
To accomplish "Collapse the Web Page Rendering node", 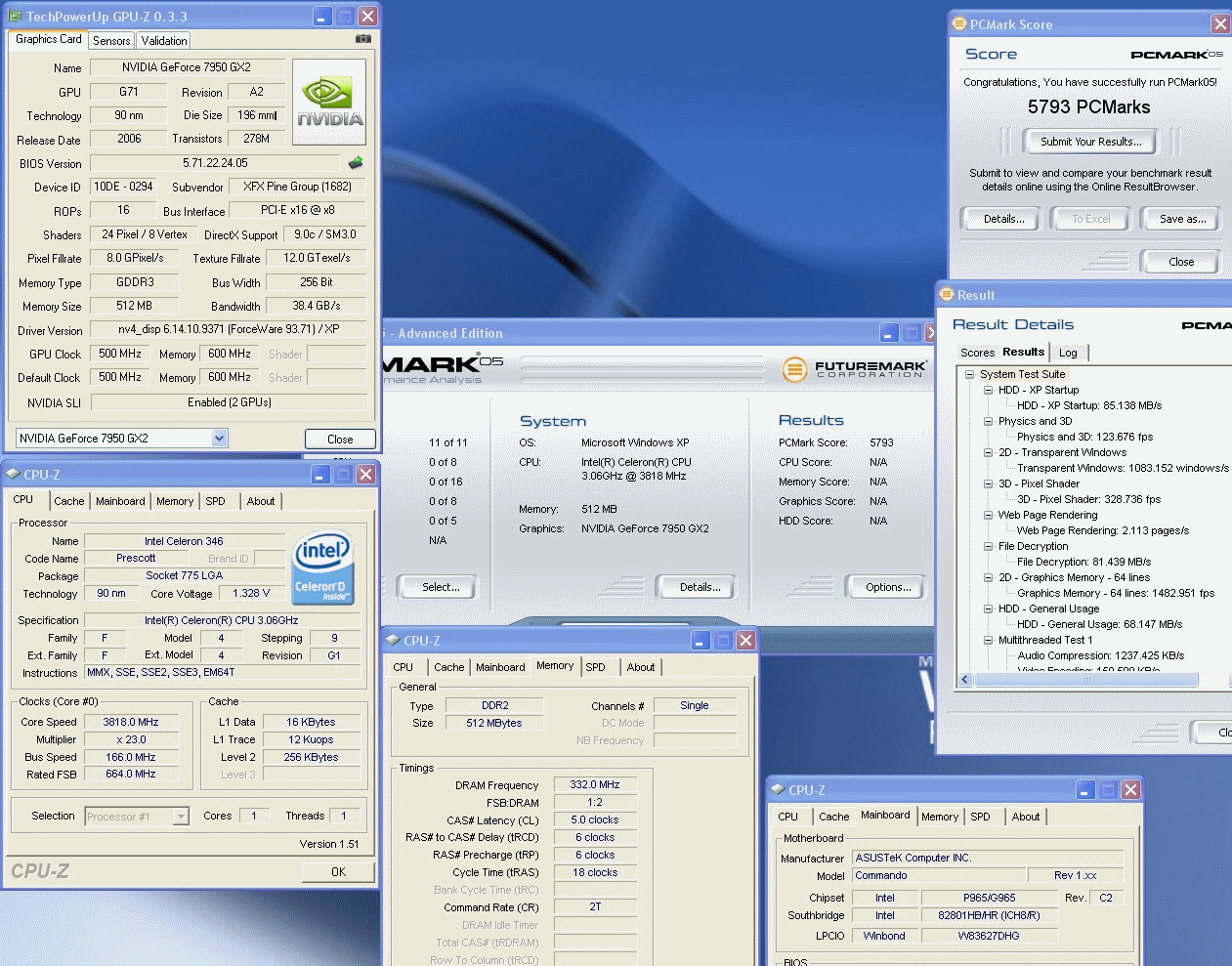I will click(x=988, y=515).
